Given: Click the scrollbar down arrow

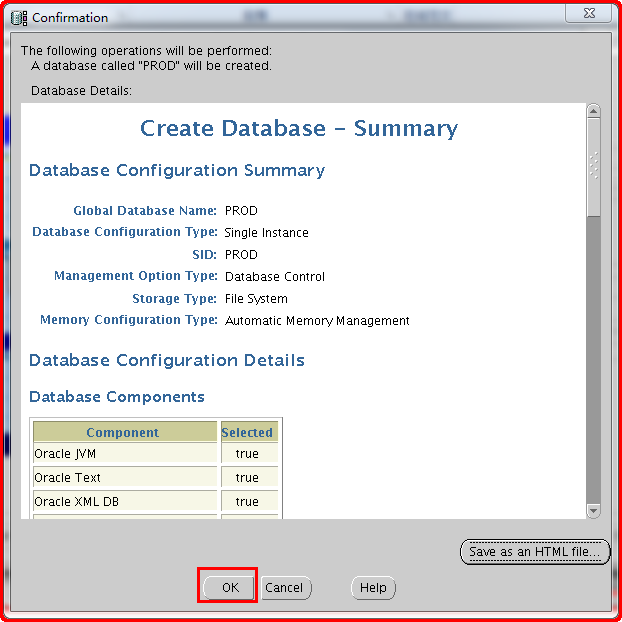Looking at the screenshot, I should 593,511.
